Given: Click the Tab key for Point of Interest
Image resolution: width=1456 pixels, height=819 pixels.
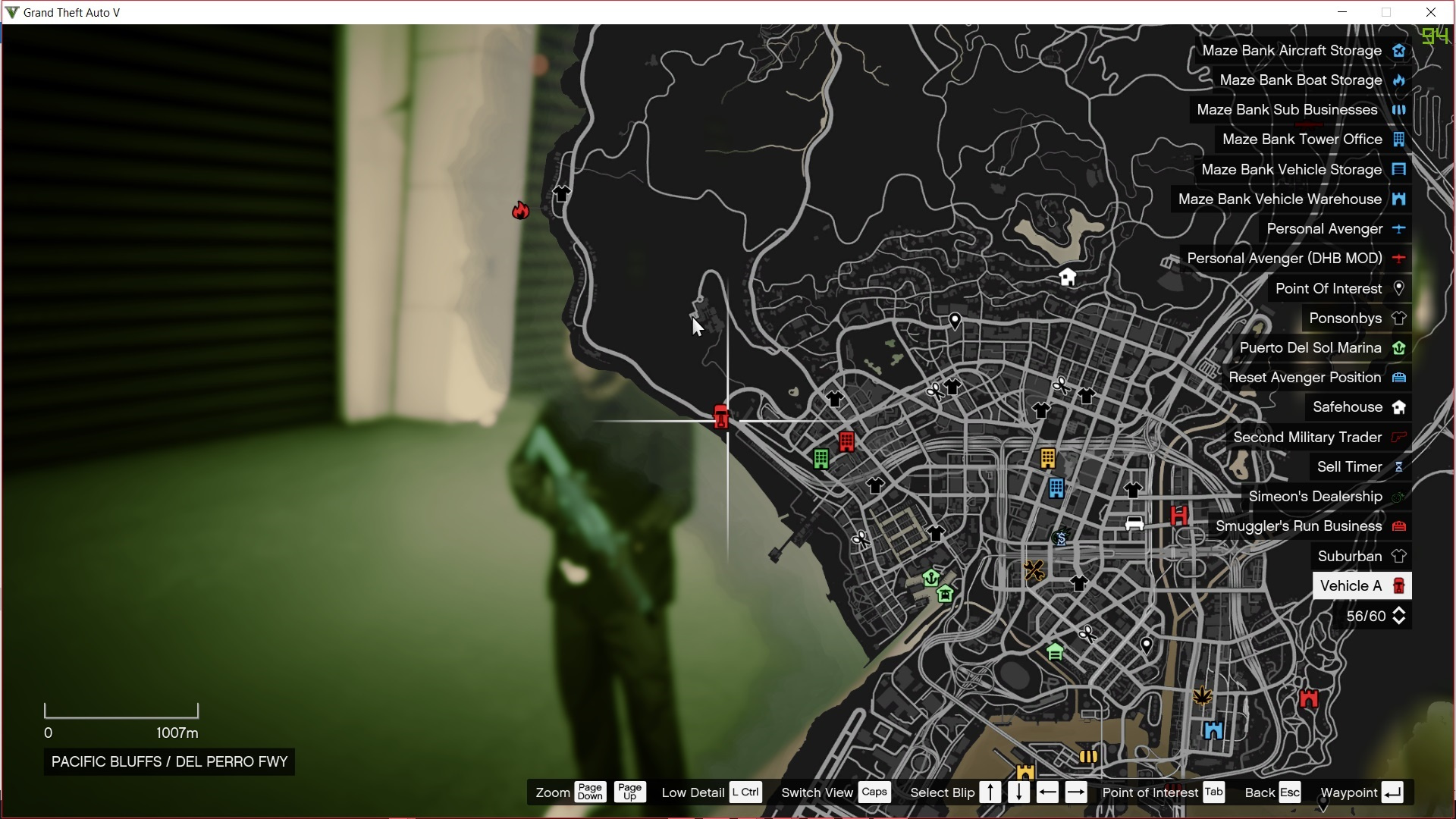Looking at the screenshot, I should pos(1214,792).
